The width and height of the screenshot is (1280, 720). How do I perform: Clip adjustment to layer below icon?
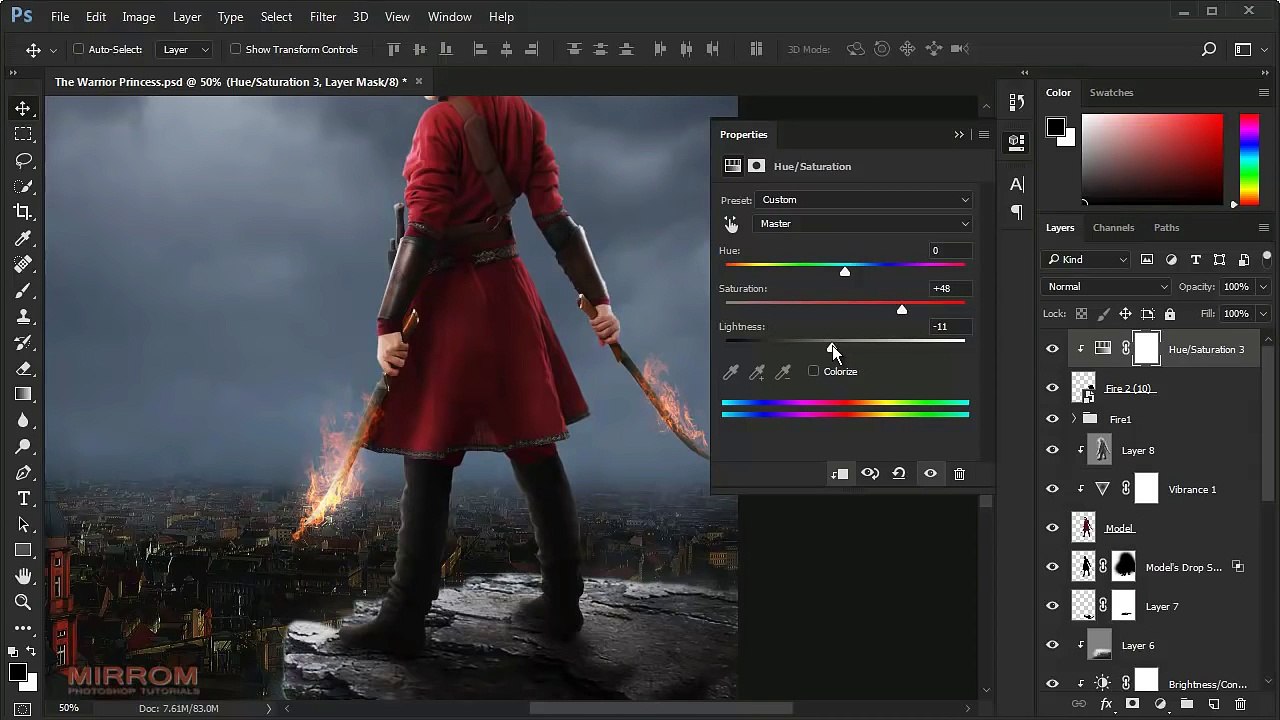pos(839,474)
